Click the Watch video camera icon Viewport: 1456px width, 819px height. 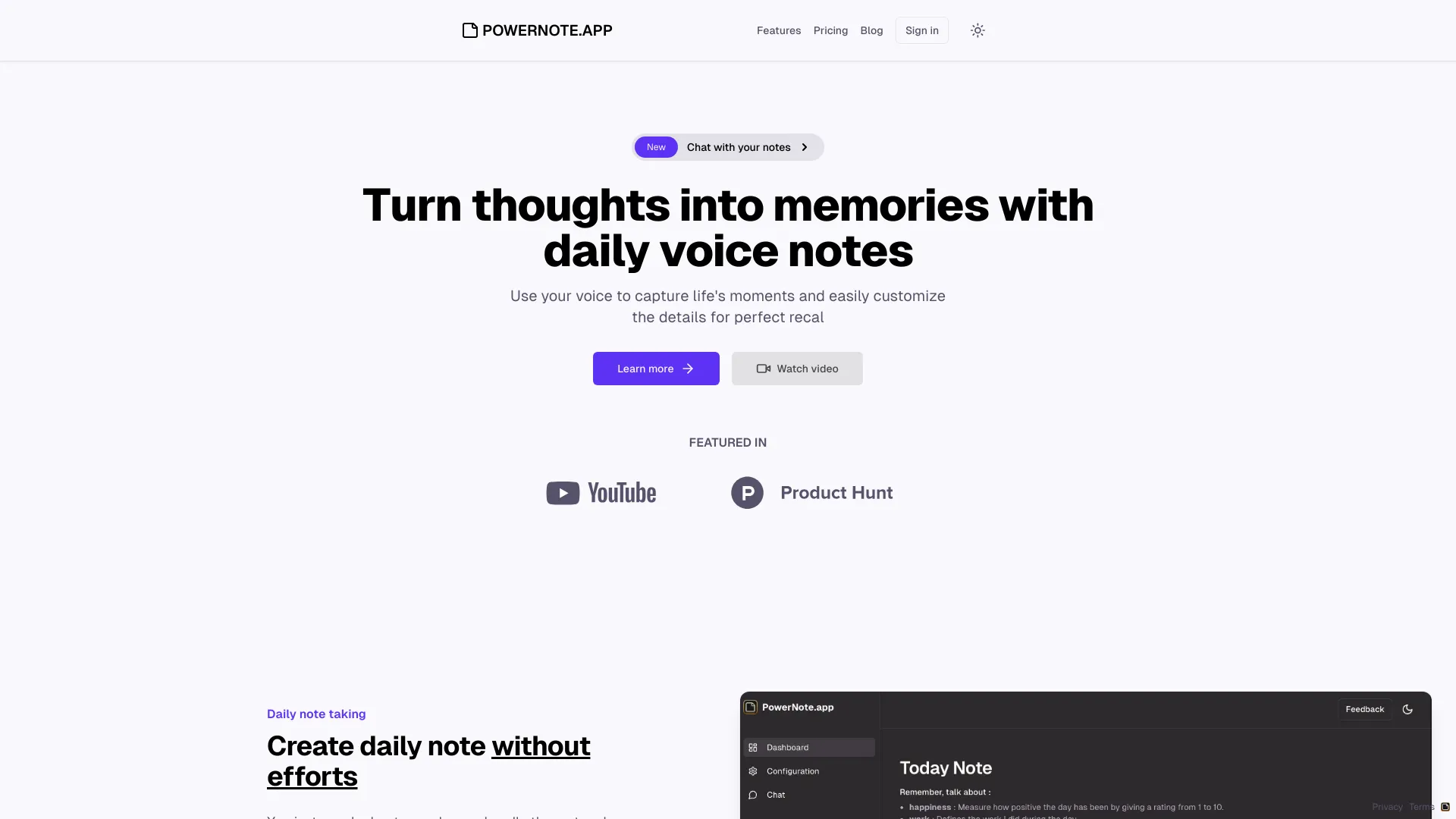tap(762, 368)
